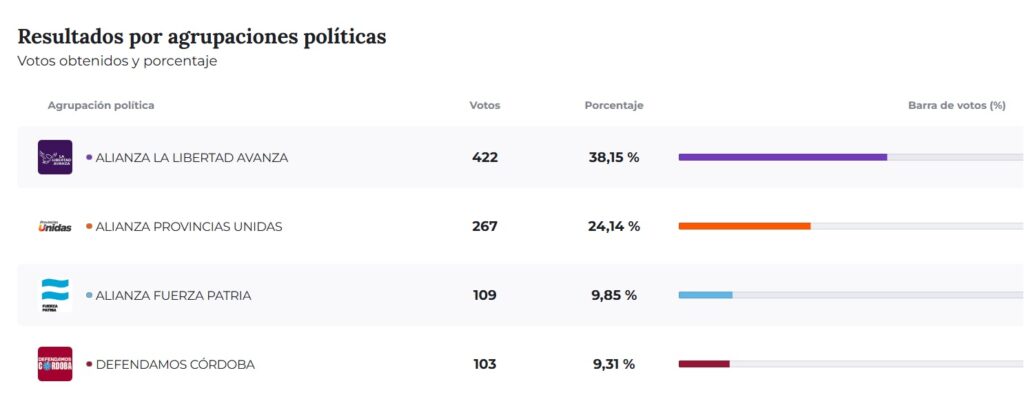Select the ALIANZA FUERZA PATRIA name

pos(173,296)
